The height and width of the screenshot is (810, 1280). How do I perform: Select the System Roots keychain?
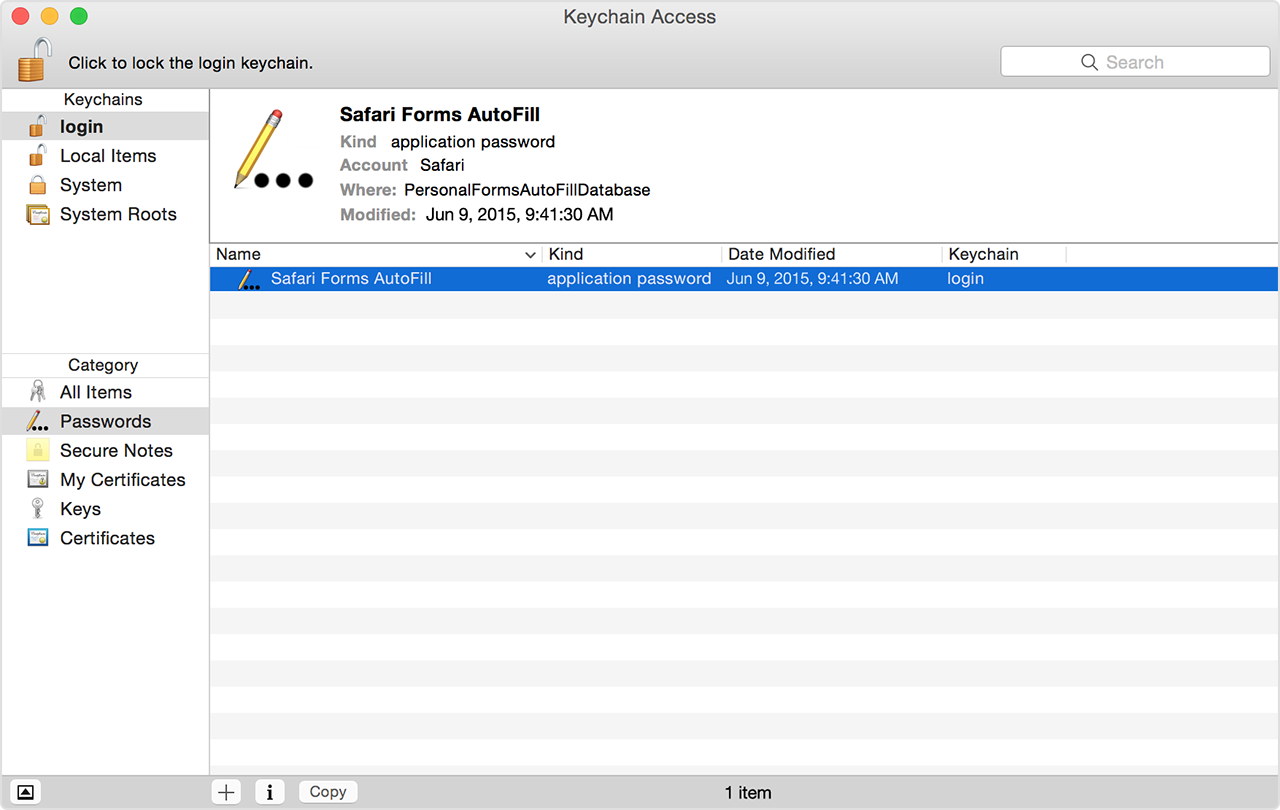[x=105, y=214]
